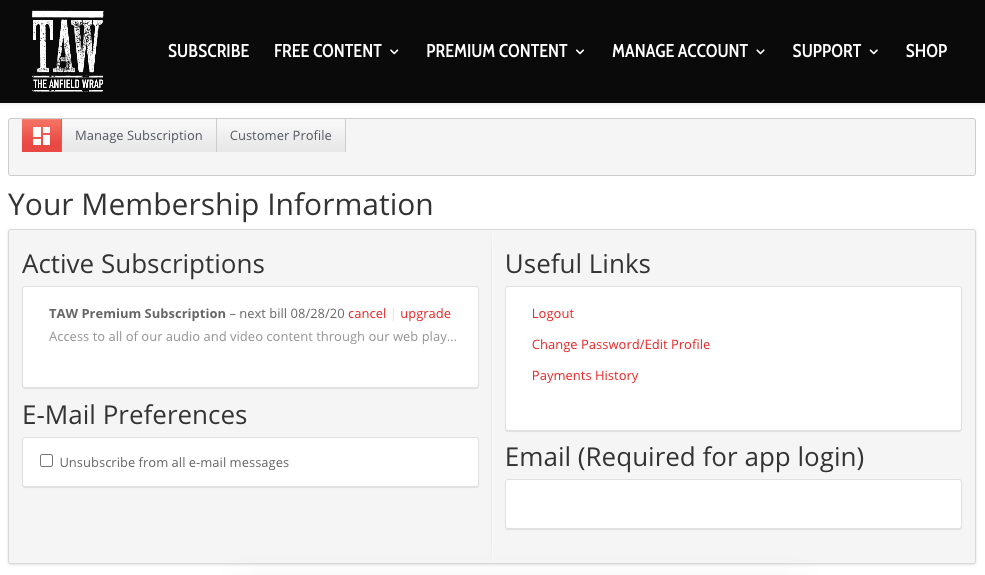Select the TAW Premium Subscription title
985x575 pixels.
(137, 313)
